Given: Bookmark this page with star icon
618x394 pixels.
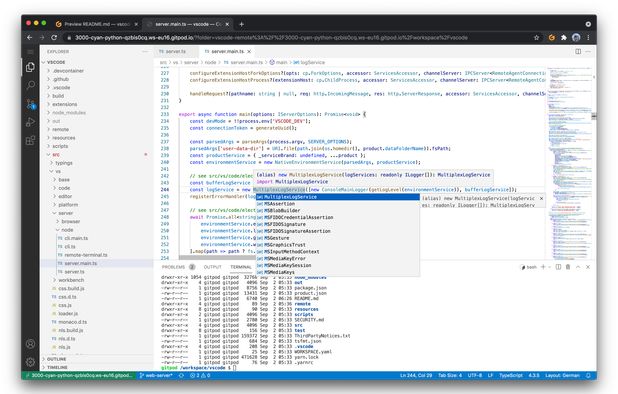Looking at the screenshot, I should pos(536,38).
